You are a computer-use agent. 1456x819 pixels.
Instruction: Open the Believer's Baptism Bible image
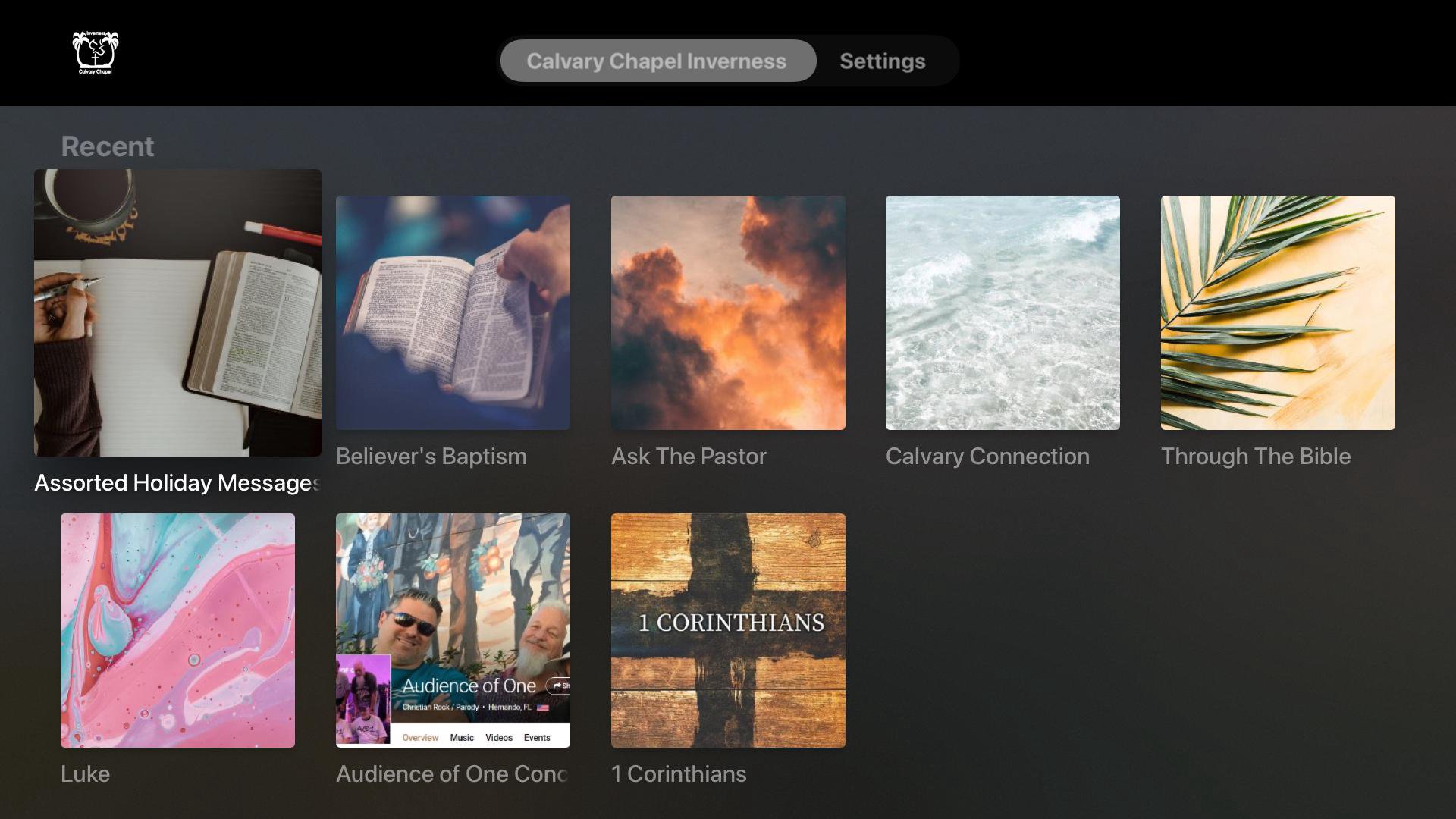pos(453,312)
